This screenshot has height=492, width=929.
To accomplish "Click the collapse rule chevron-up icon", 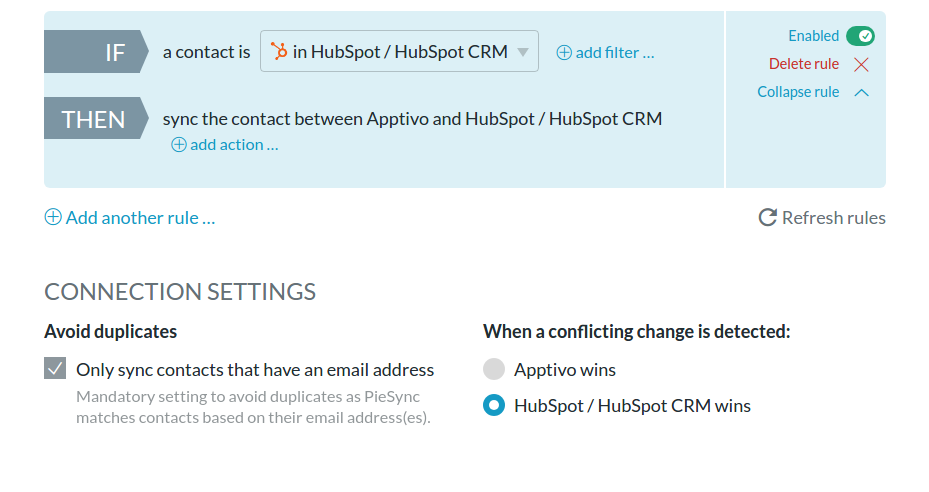I will pyautogui.click(x=861, y=92).
